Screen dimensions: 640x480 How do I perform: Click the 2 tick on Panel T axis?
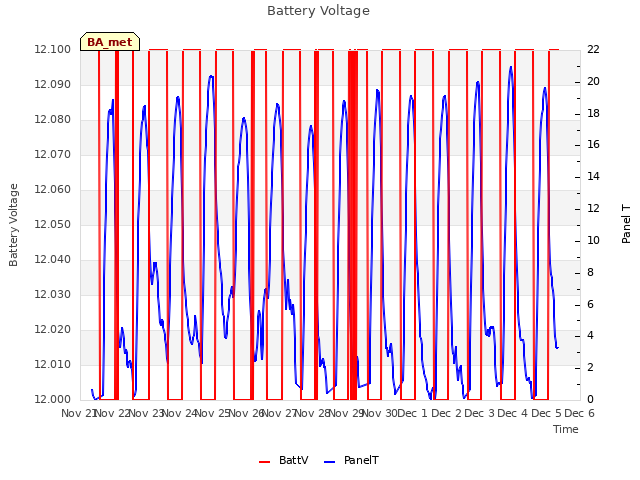(x=590, y=368)
